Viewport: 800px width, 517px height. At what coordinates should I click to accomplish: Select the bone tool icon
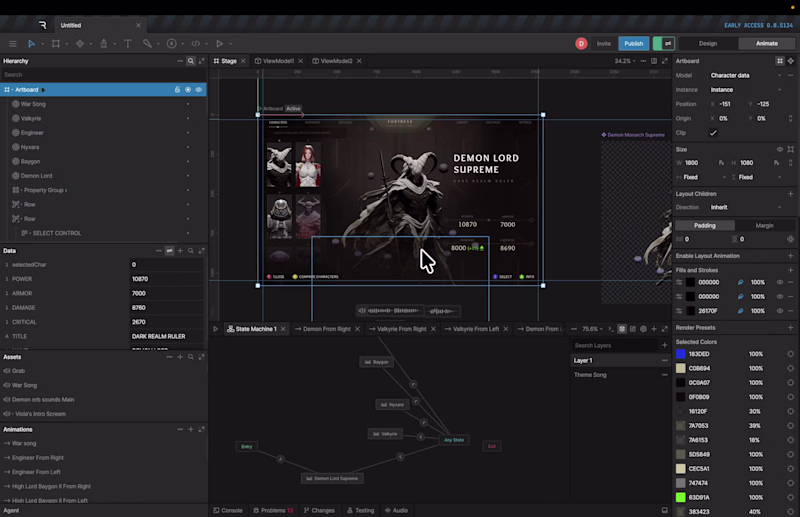point(147,43)
